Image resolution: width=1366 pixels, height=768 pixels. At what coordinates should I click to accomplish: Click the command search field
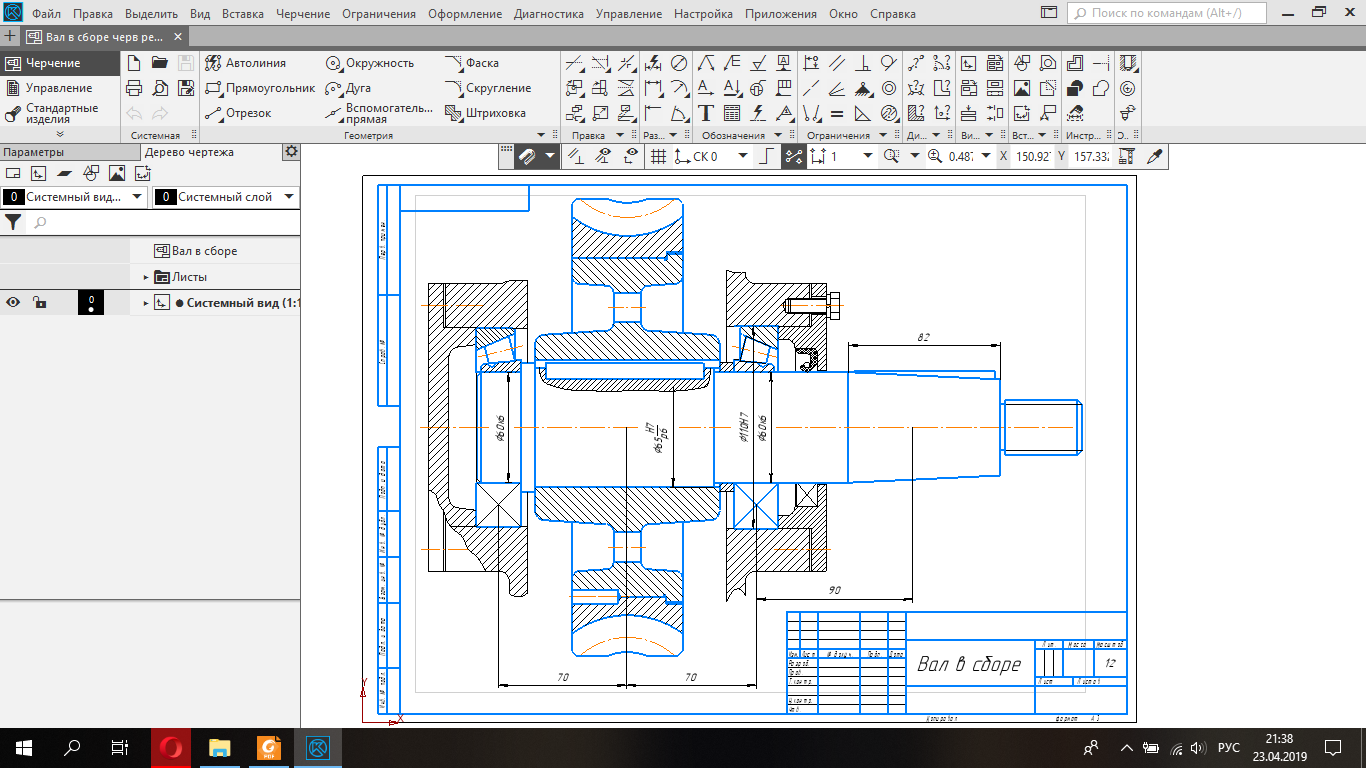[x=1166, y=14]
